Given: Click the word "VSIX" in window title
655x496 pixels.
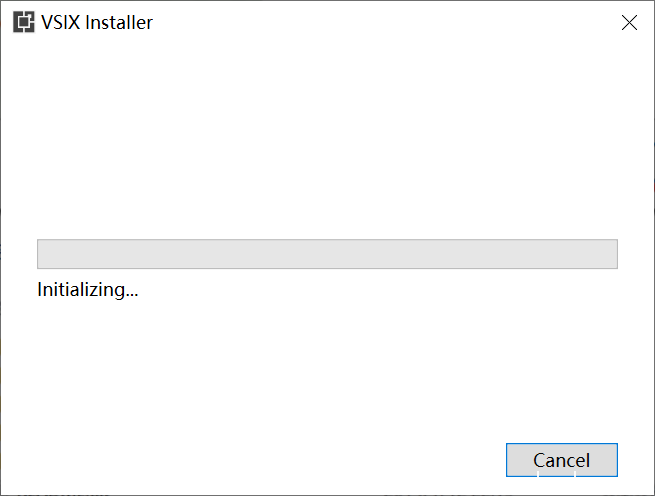Looking at the screenshot, I should pyautogui.click(x=60, y=22).
